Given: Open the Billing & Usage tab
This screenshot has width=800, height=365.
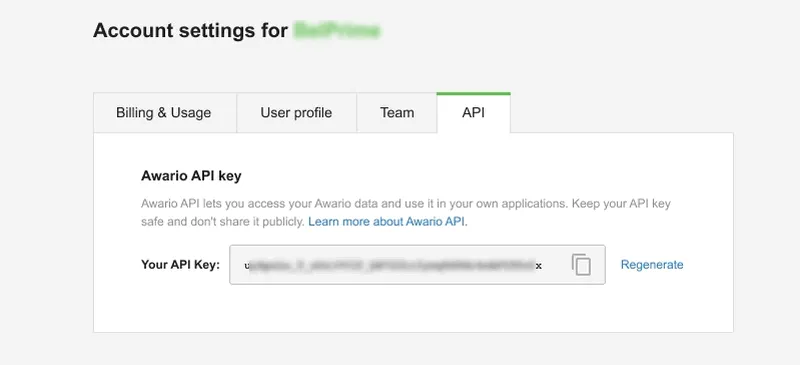Looking at the screenshot, I should [164, 113].
